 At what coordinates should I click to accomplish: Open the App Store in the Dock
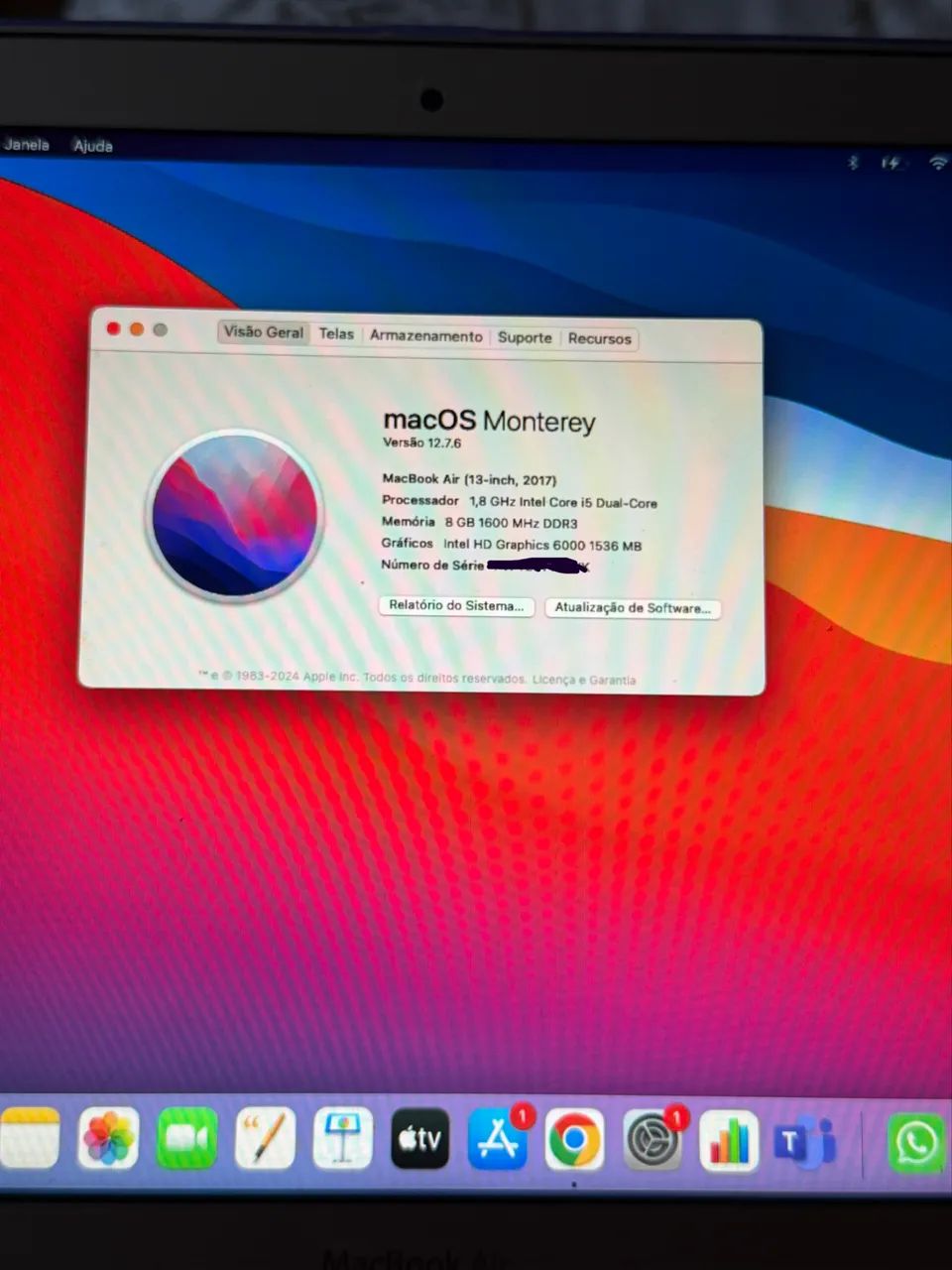pos(498,1138)
